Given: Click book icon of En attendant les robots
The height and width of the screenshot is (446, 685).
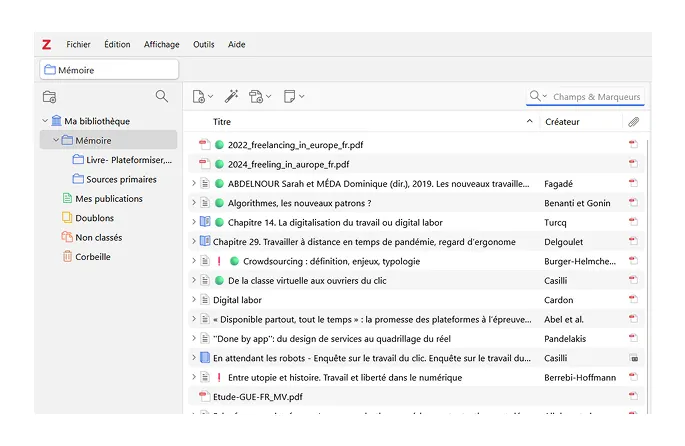Looking at the screenshot, I should (205, 357).
